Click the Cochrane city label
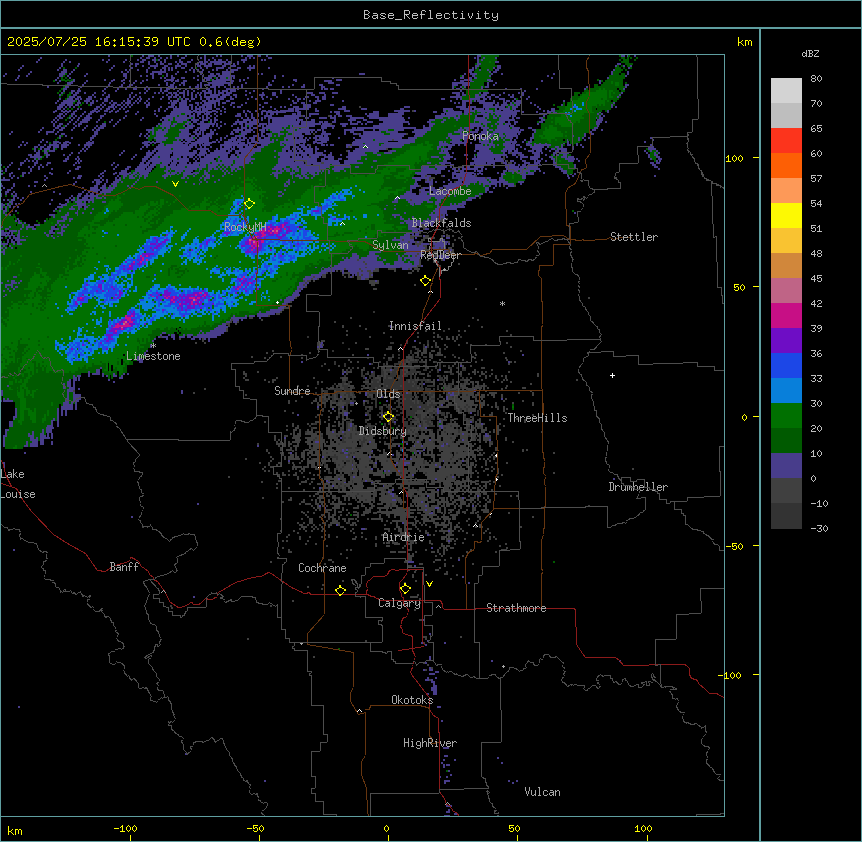The image size is (862, 842). [x=322, y=568]
